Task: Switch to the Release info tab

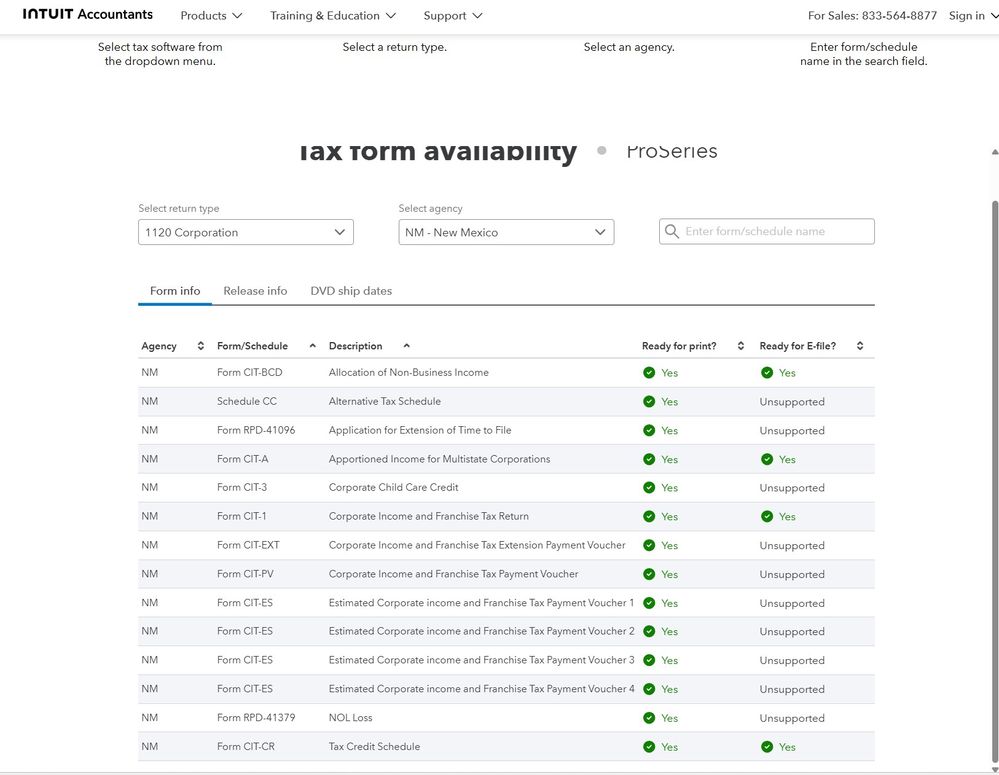Action: pyautogui.click(x=255, y=291)
